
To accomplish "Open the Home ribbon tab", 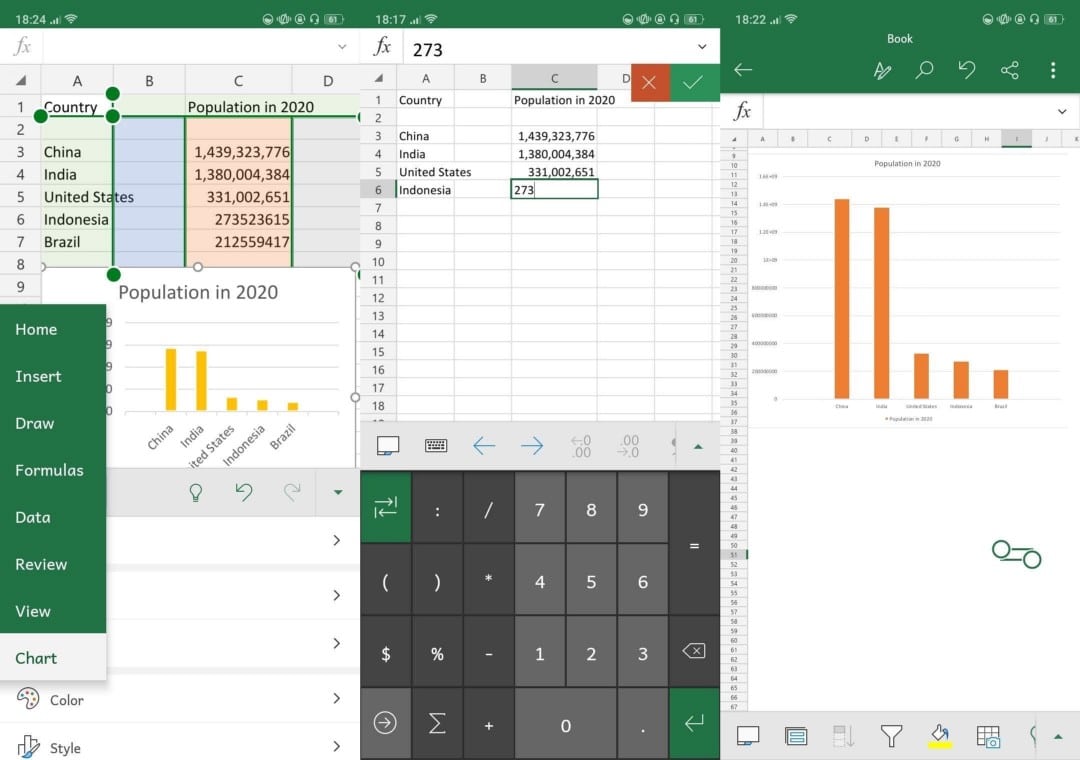I will pos(36,329).
